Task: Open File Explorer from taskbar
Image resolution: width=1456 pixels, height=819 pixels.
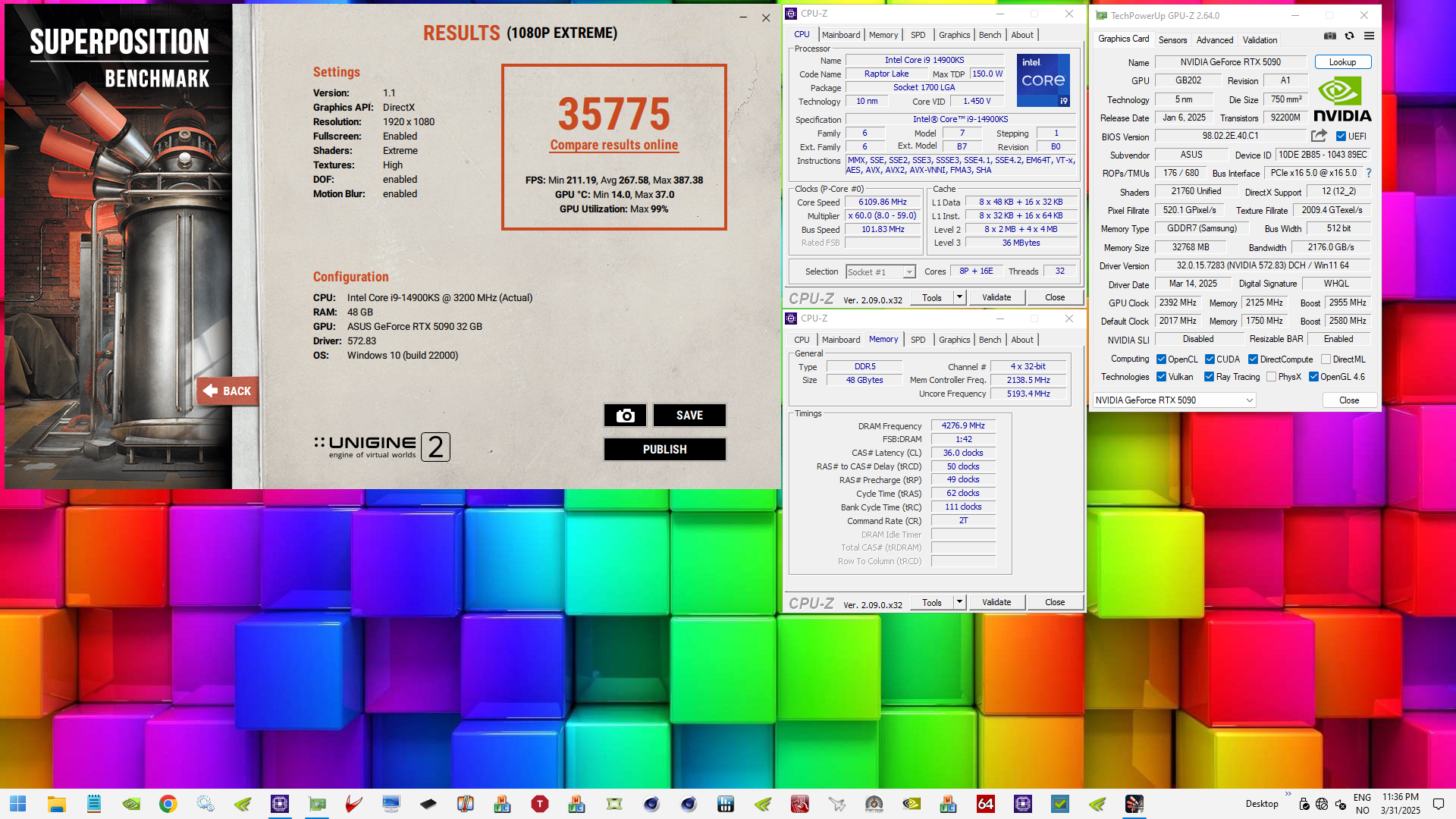Action: click(57, 804)
